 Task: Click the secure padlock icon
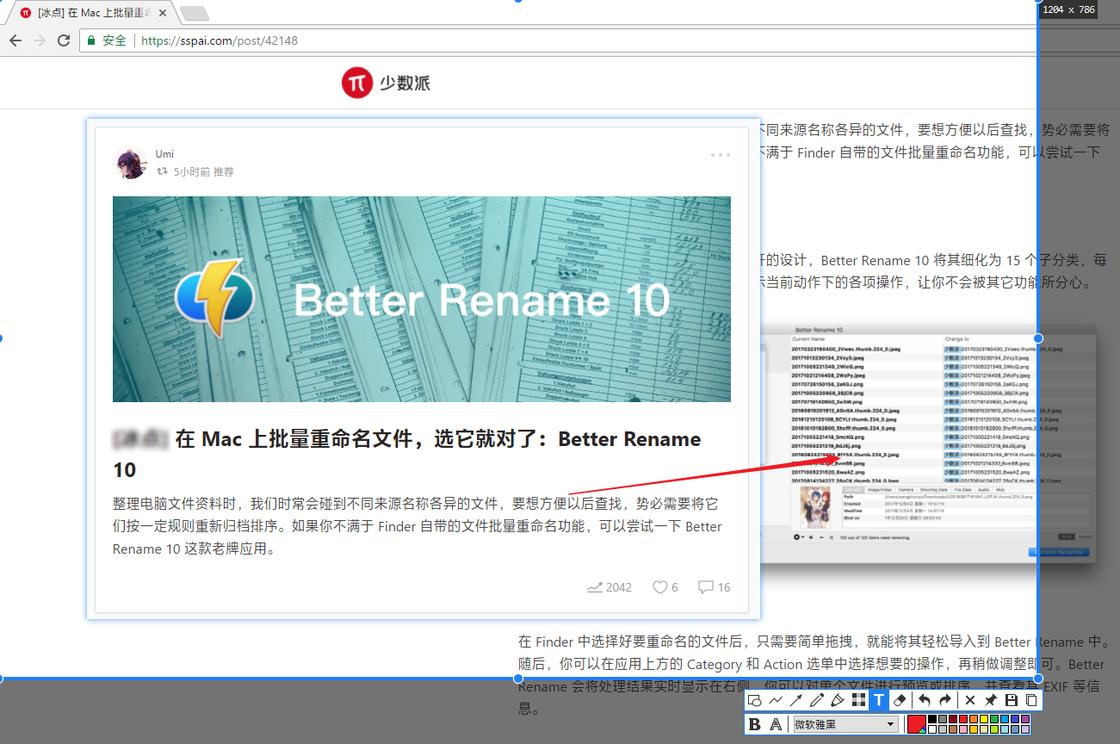(x=91, y=41)
